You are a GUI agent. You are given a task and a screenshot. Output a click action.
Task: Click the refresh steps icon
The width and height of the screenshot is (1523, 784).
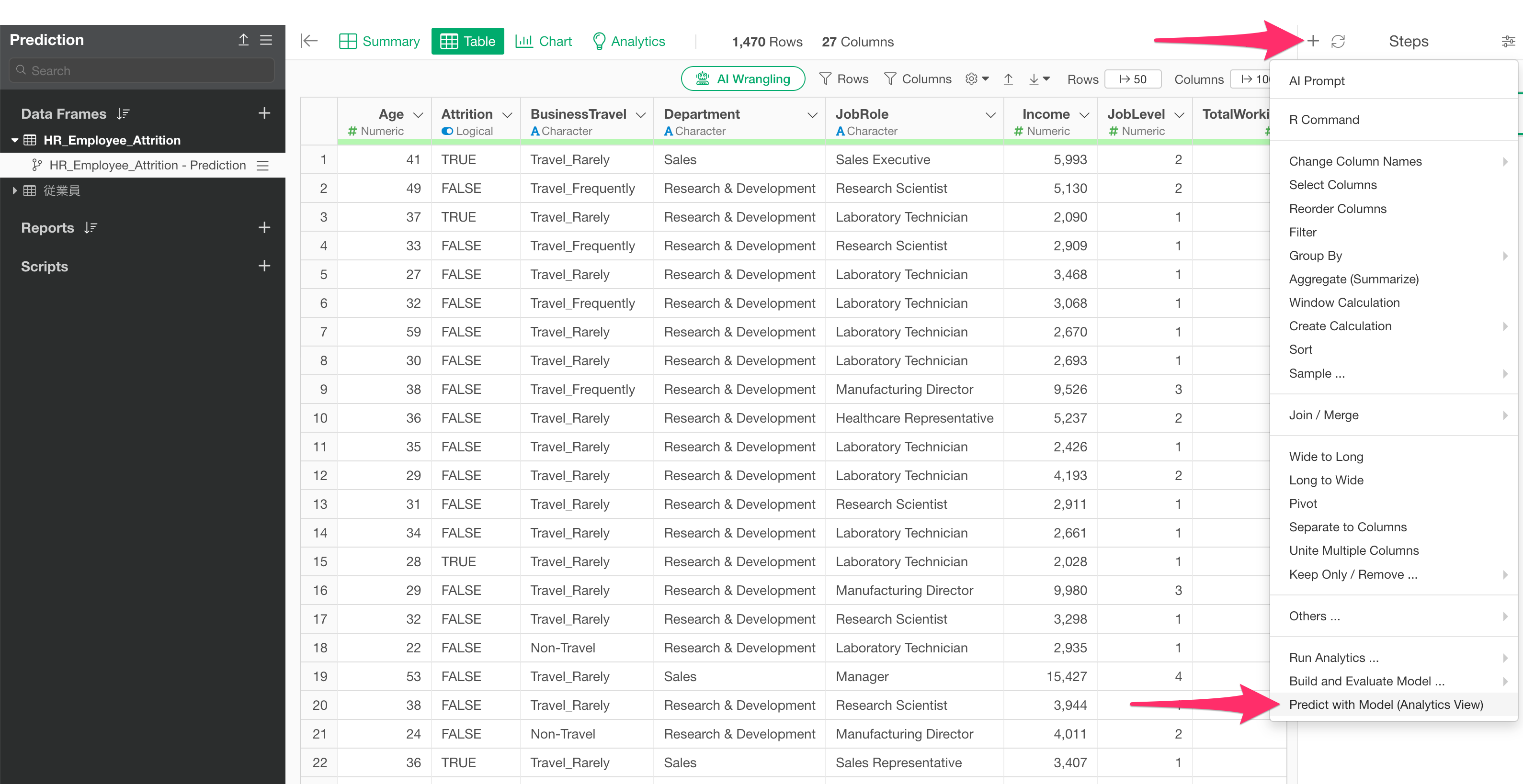point(1338,41)
